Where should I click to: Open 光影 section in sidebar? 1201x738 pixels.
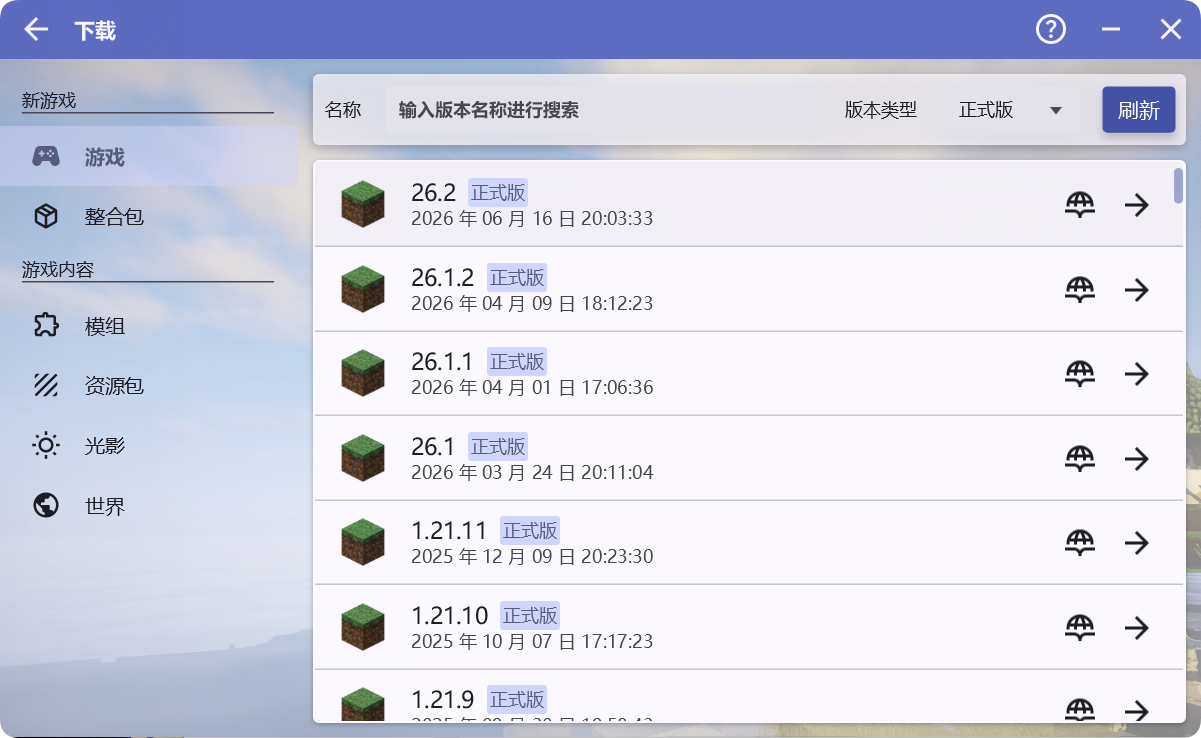click(x=149, y=446)
